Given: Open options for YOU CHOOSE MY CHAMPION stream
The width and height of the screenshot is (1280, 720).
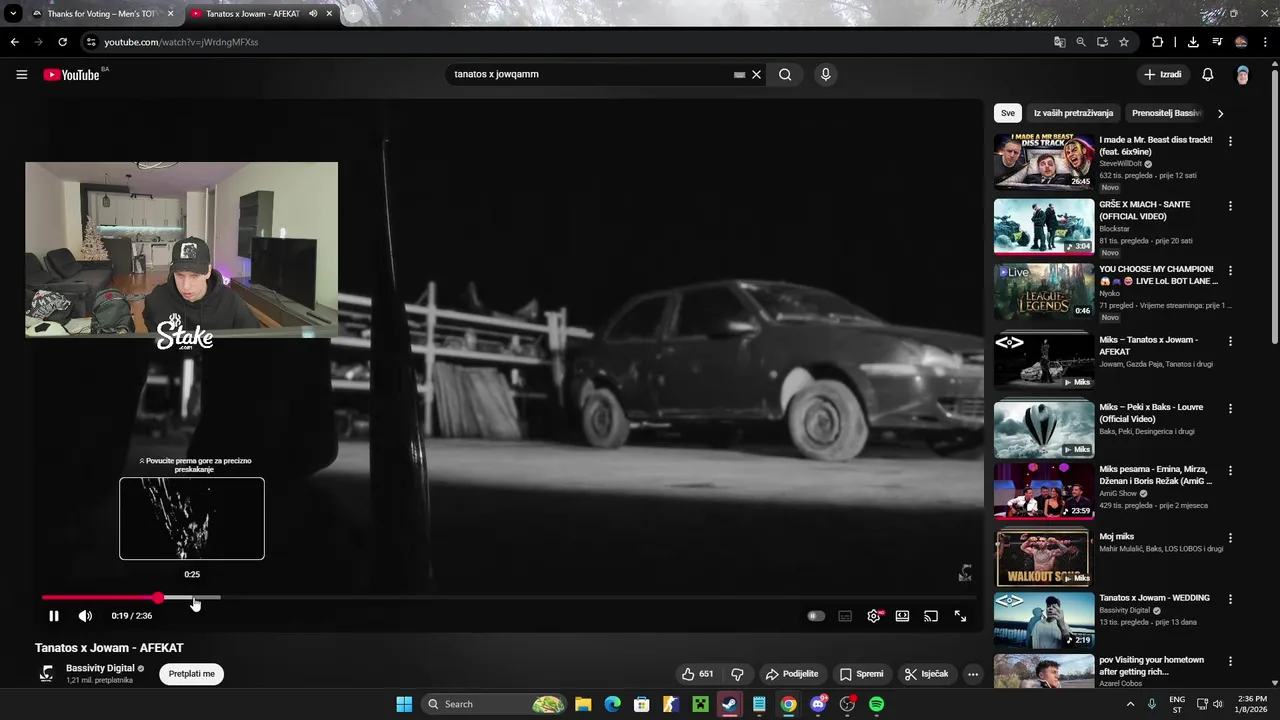Looking at the screenshot, I should tap(1230, 271).
